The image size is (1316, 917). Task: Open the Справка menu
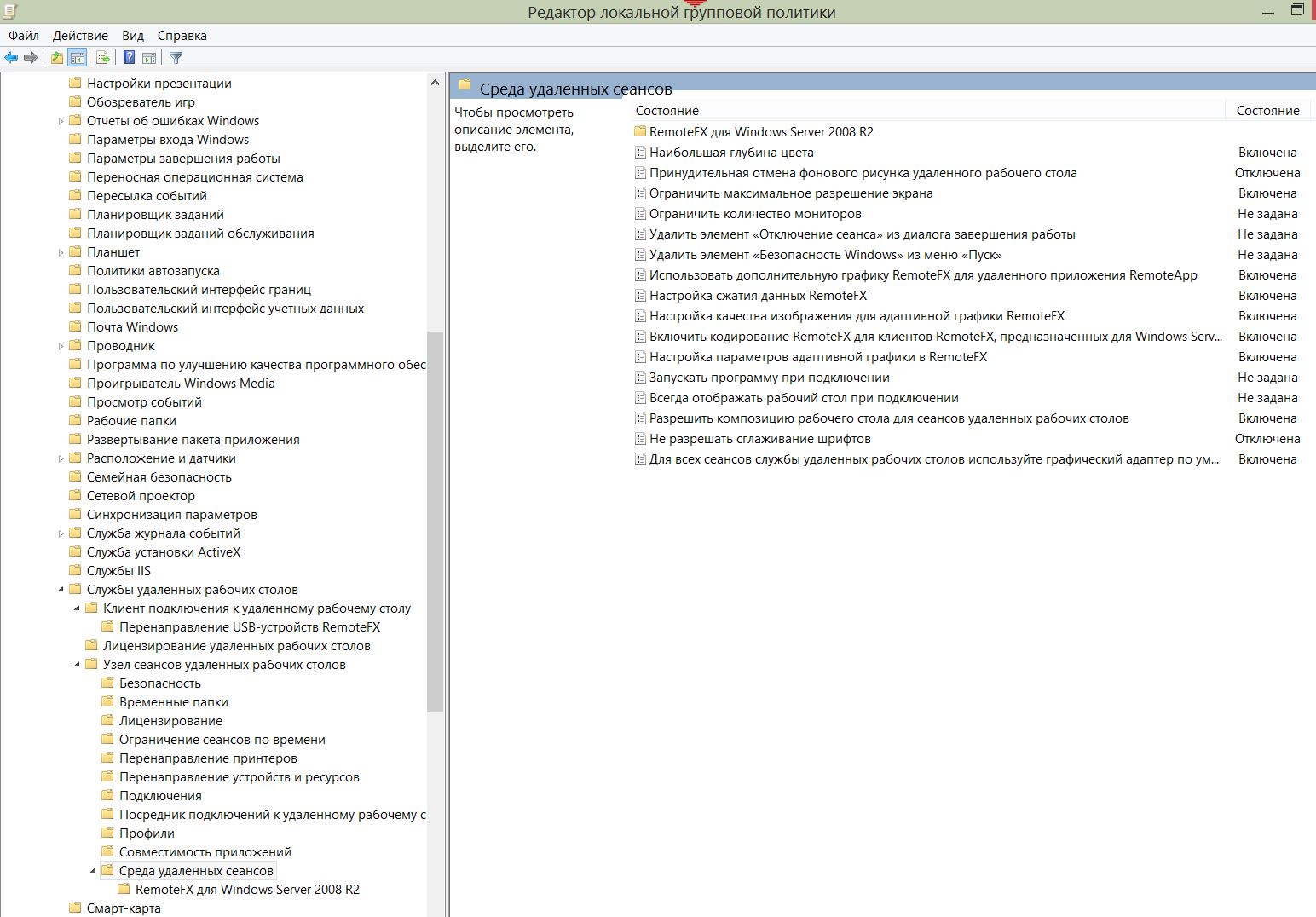[x=182, y=36]
